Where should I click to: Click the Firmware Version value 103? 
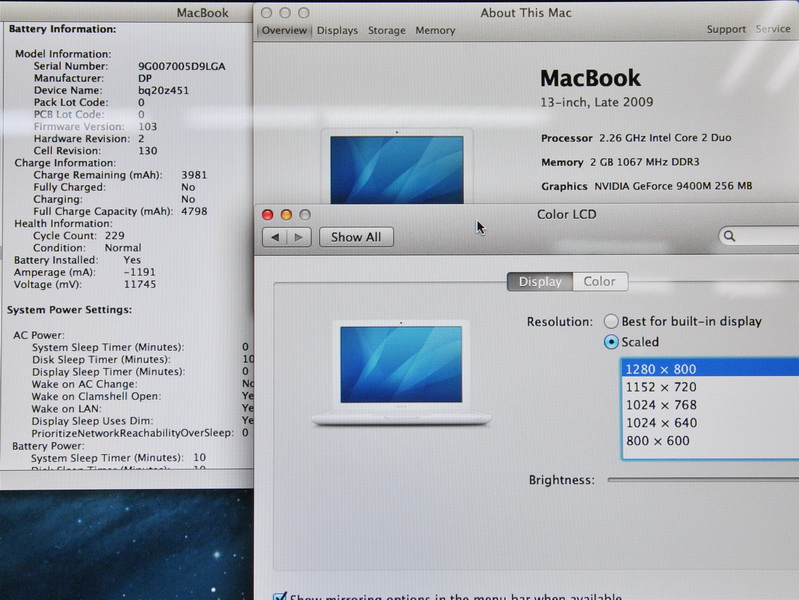click(x=147, y=126)
